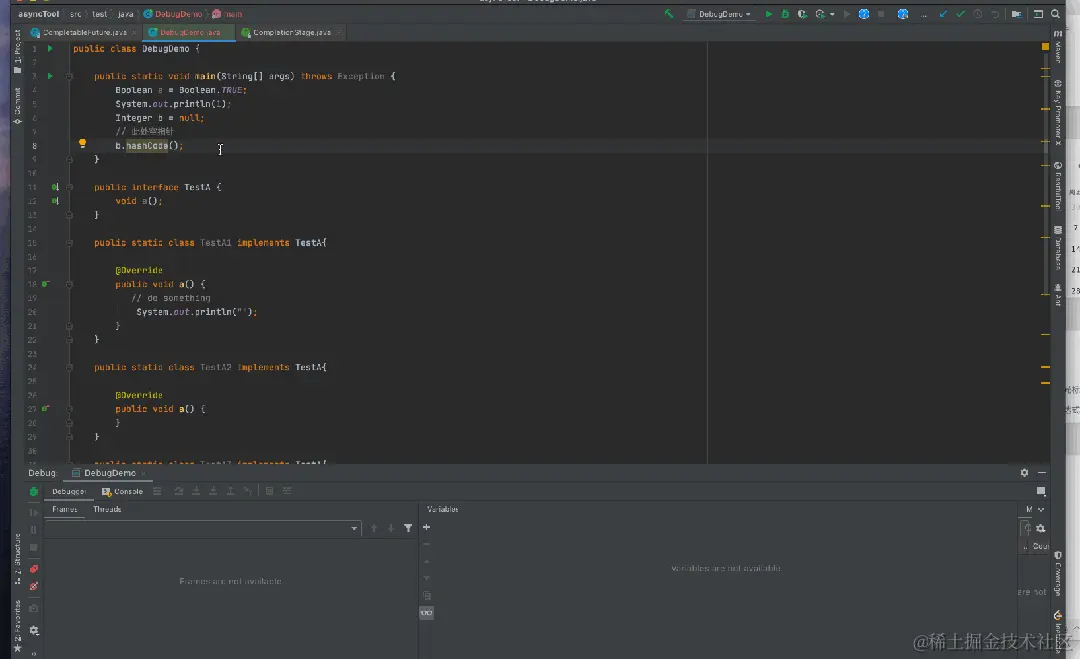This screenshot has width=1080, height=659.
Task: Open the Maven tool window on the right
Action: pos(1058,47)
